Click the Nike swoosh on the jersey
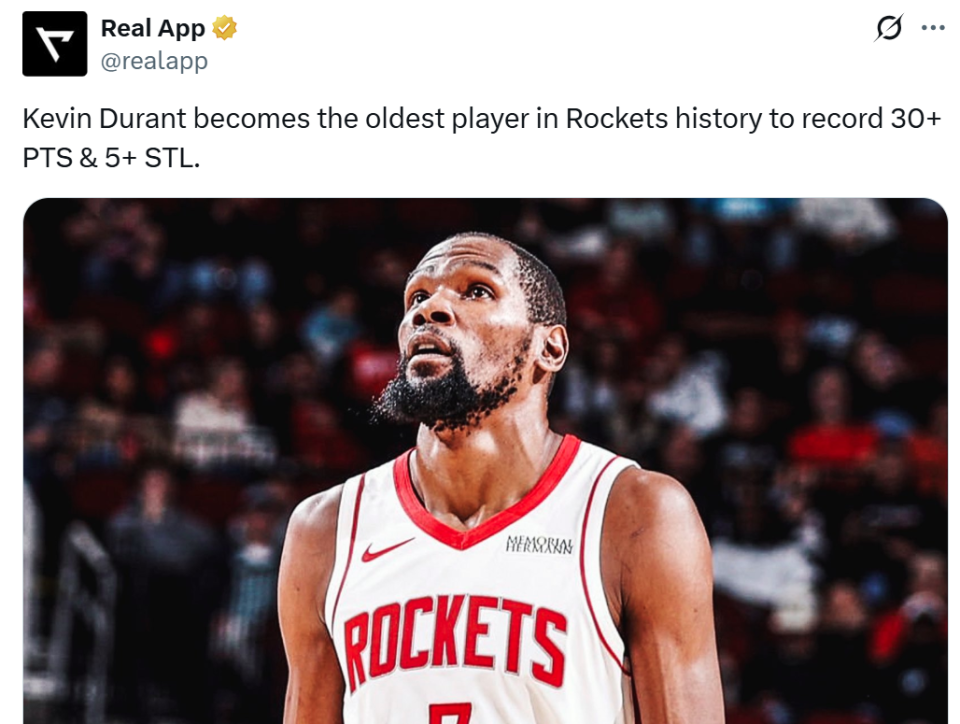 387,549
